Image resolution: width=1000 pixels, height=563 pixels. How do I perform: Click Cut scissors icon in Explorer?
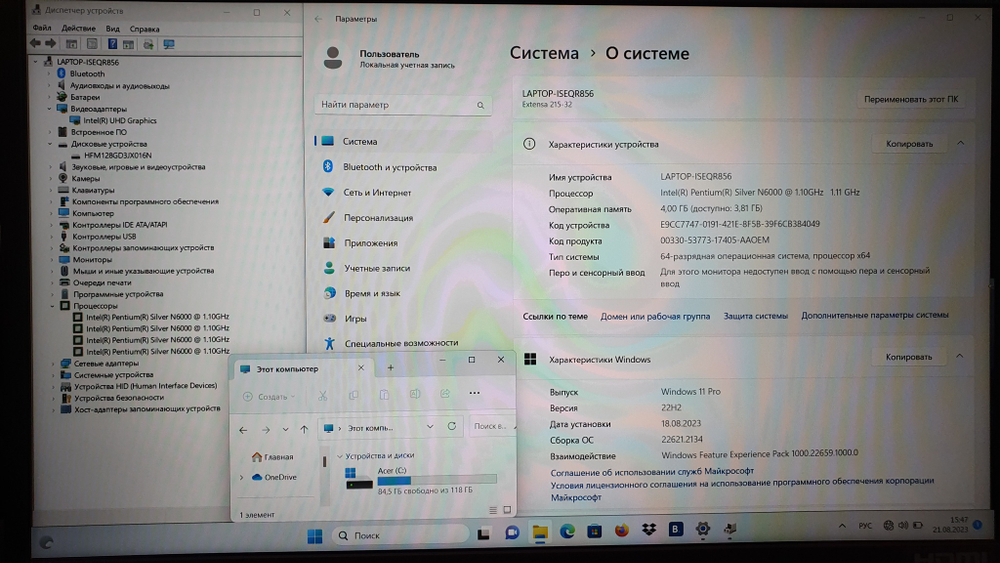[323, 396]
